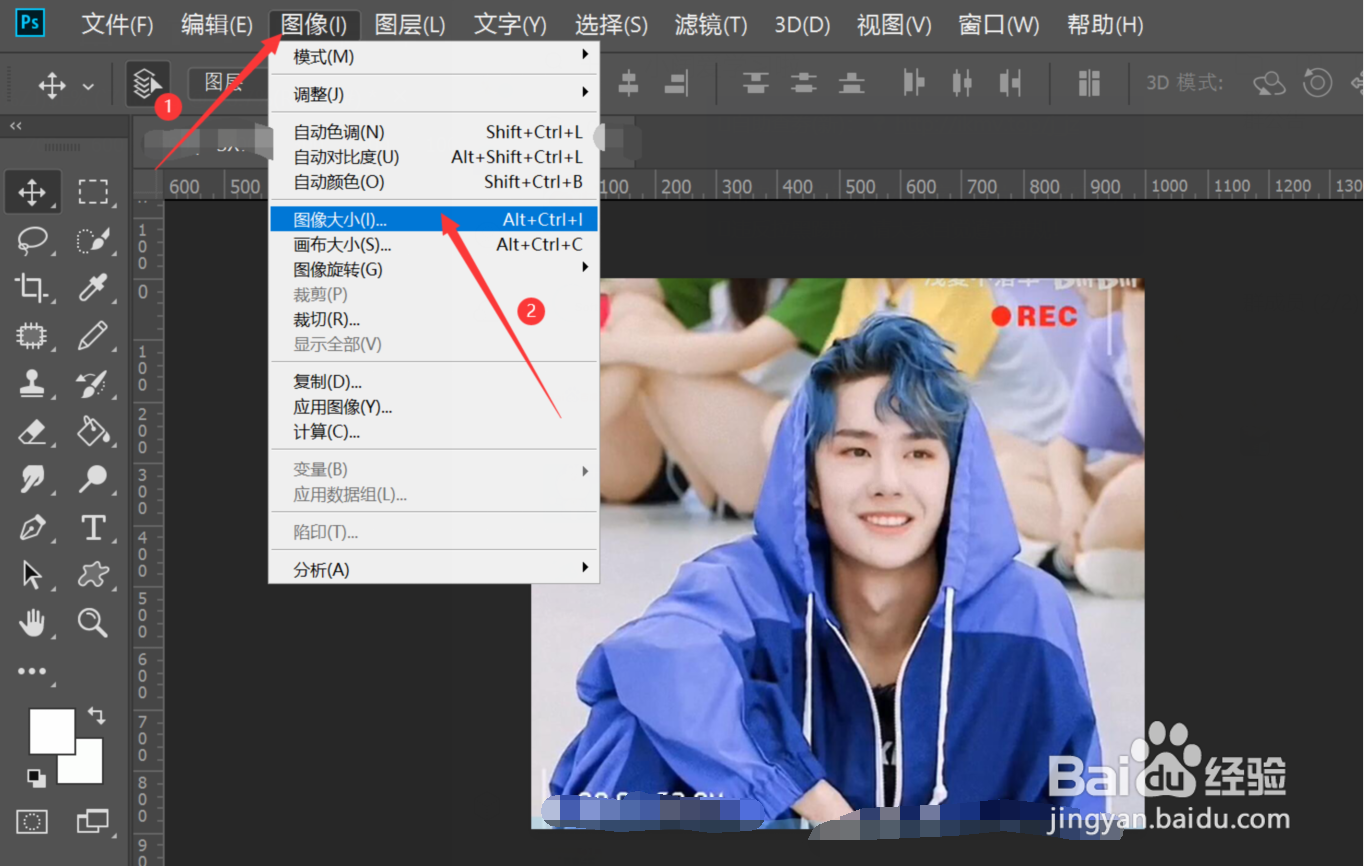Select the Pen tool
Image resolution: width=1364 pixels, height=866 pixels.
click(x=33, y=527)
